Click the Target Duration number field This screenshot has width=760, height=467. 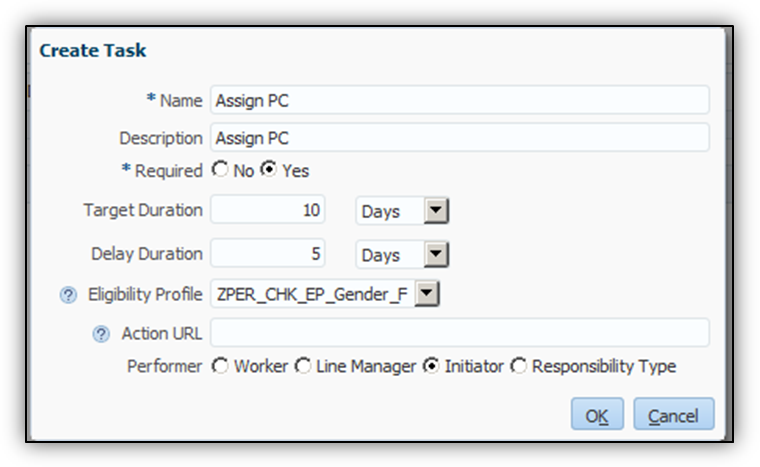[268, 211]
